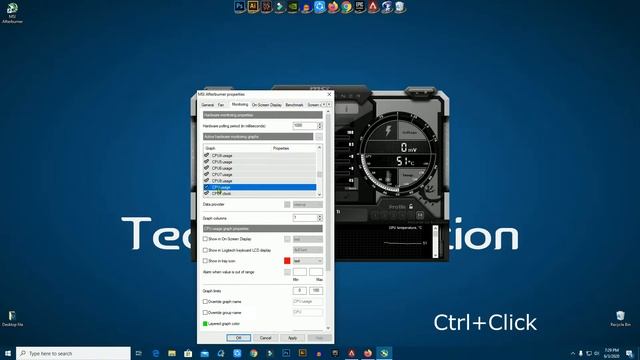Open Firefox from the top dock
This screenshot has width=640, height=360.
click(x=333, y=7)
